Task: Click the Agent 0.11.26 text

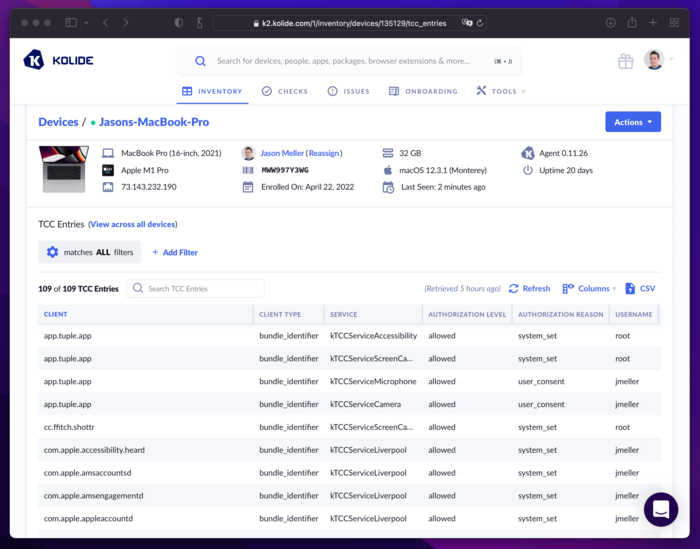Action: (x=563, y=153)
